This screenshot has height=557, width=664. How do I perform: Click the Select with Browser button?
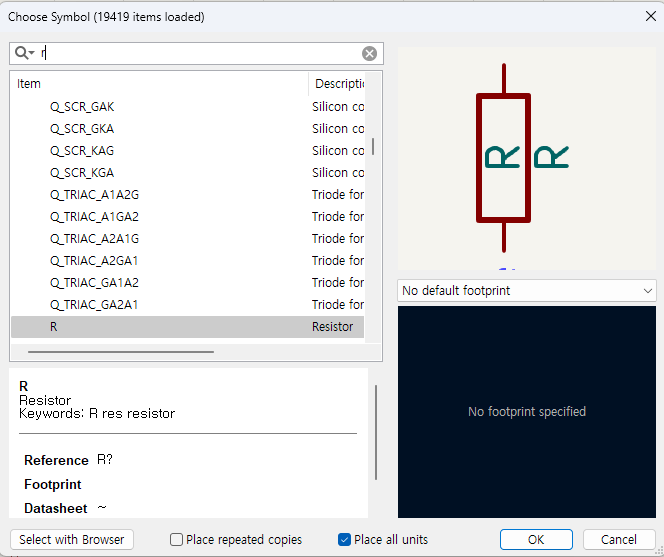(x=72, y=540)
